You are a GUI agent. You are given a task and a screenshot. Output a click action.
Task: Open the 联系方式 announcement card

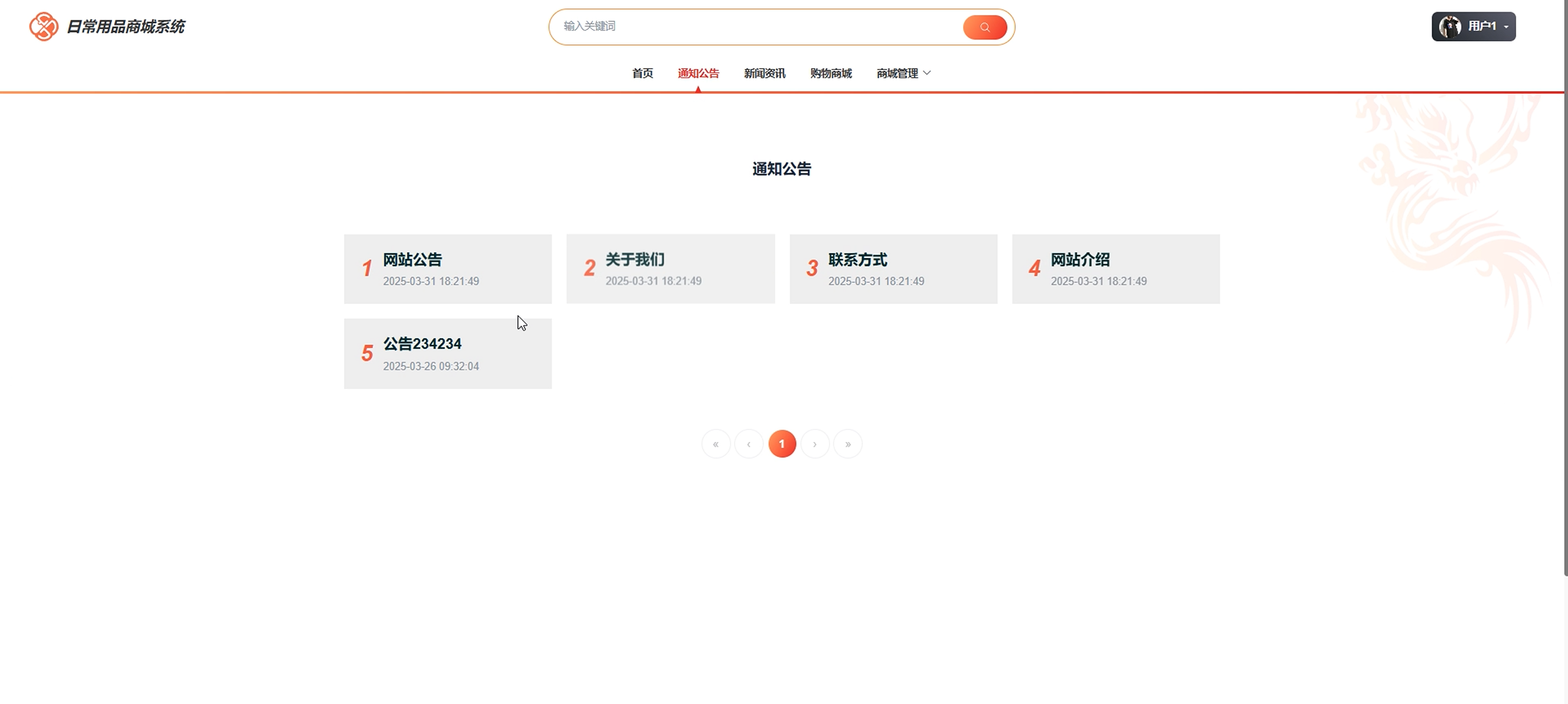pos(893,269)
